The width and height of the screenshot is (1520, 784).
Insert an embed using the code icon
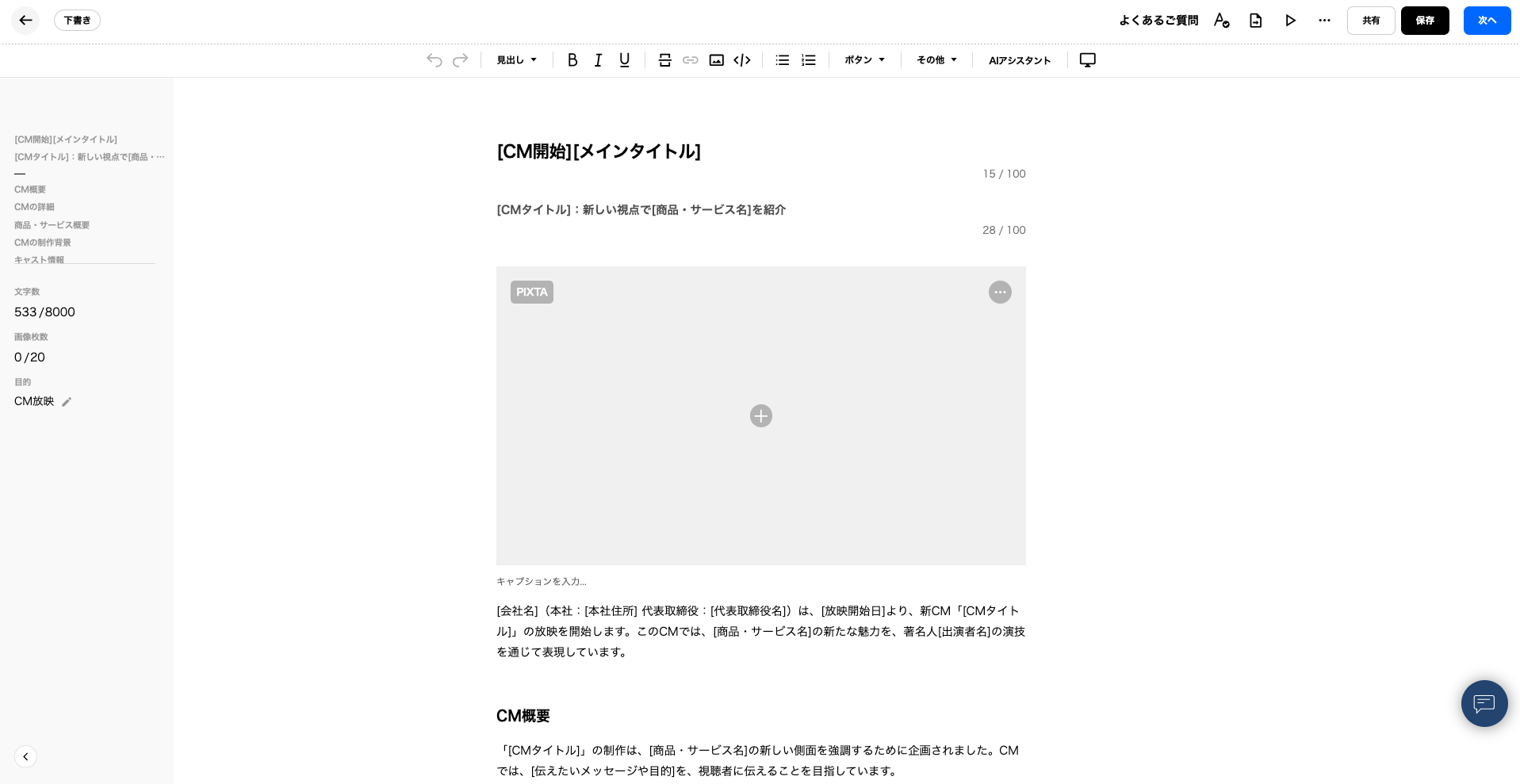(x=741, y=60)
